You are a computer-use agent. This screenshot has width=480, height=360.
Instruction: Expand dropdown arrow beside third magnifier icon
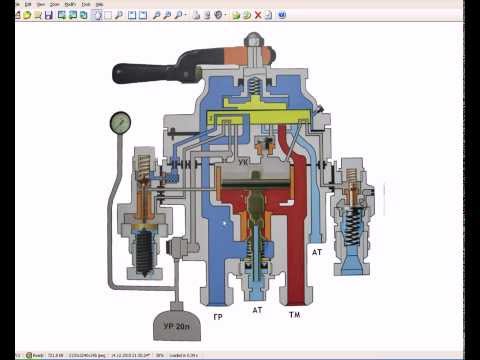pos(185,15)
